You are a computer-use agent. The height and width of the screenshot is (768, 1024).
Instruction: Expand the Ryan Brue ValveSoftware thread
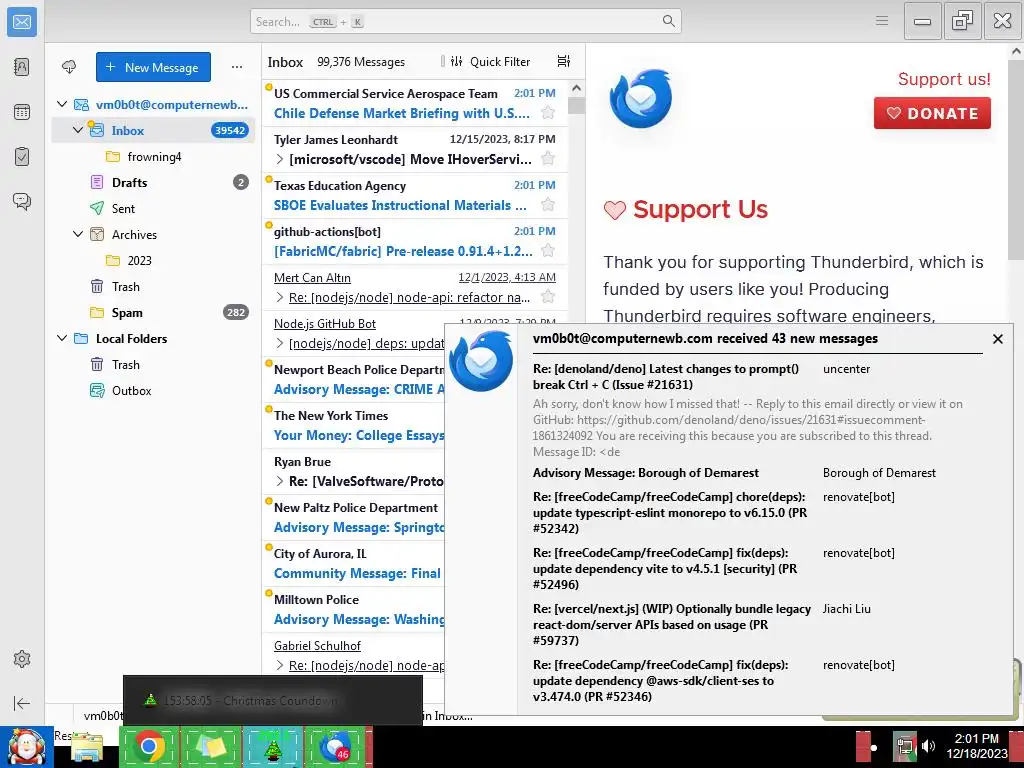click(280, 481)
